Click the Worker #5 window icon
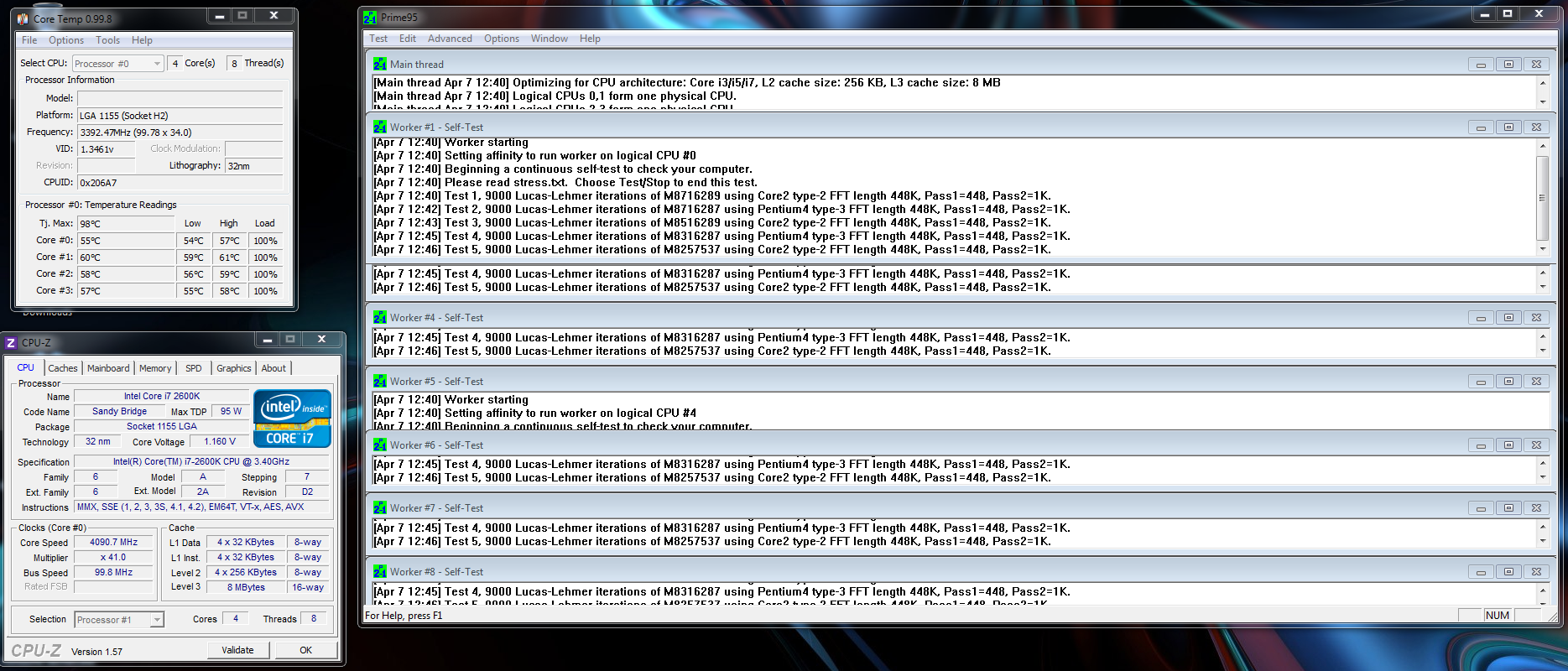Screen dimensions: 1568x671 coord(380,382)
